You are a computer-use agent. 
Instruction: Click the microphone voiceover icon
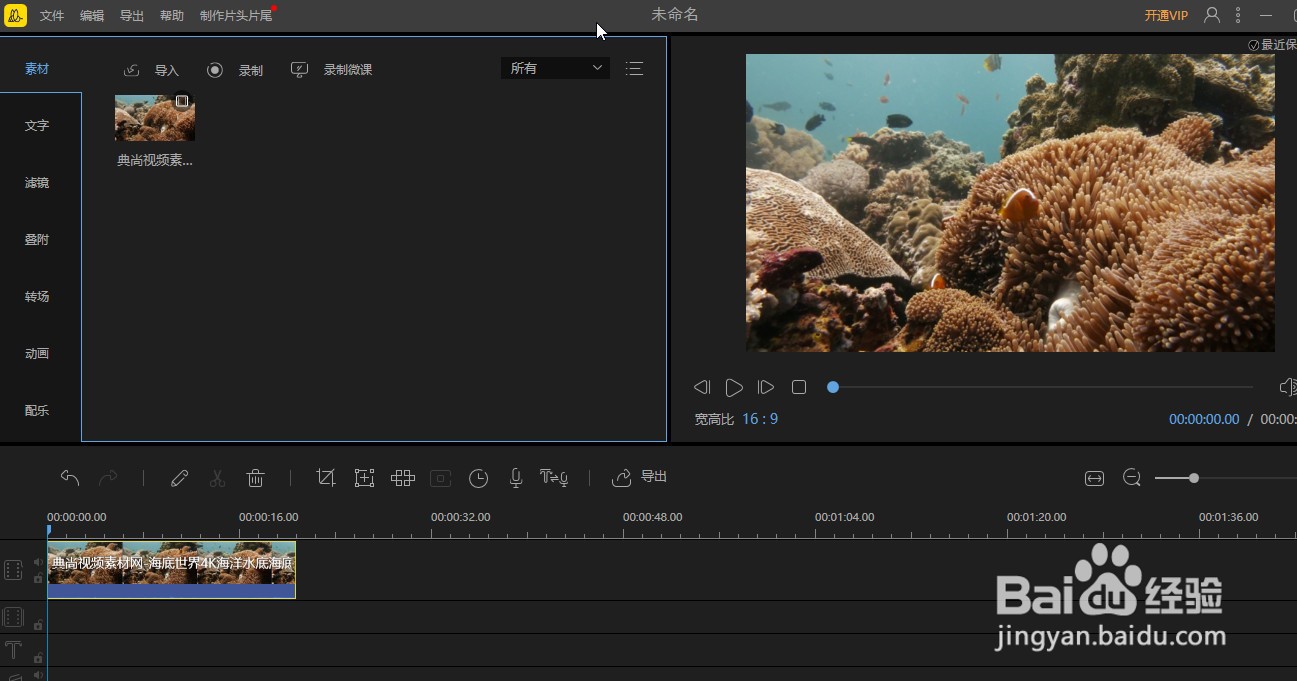516,478
